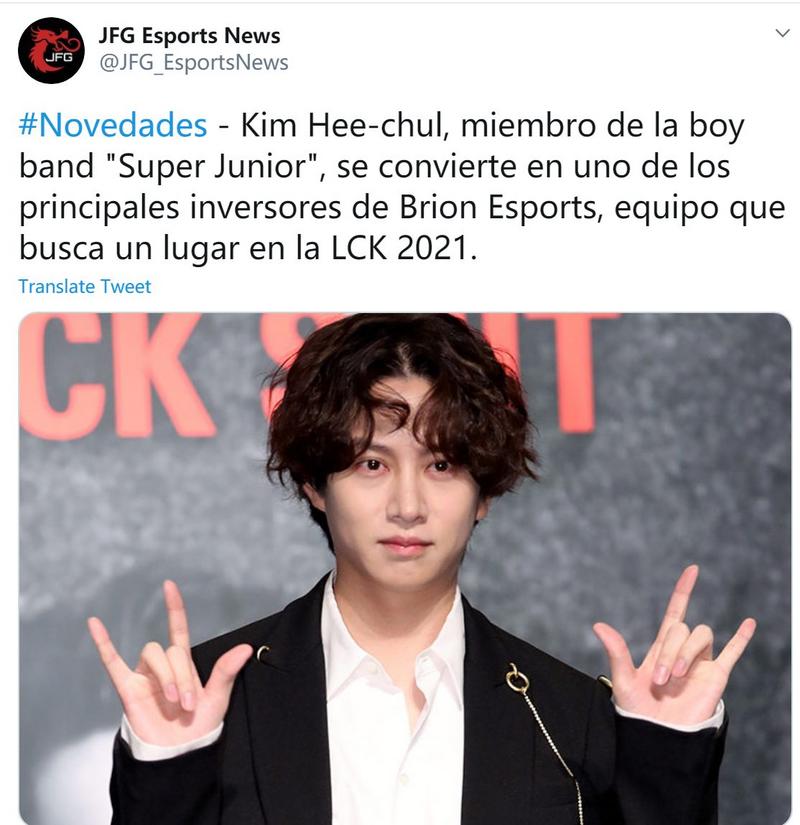Visit the @JFG_EsportsNews handle
This screenshot has width=800, height=825.
[x=194, y=63]
